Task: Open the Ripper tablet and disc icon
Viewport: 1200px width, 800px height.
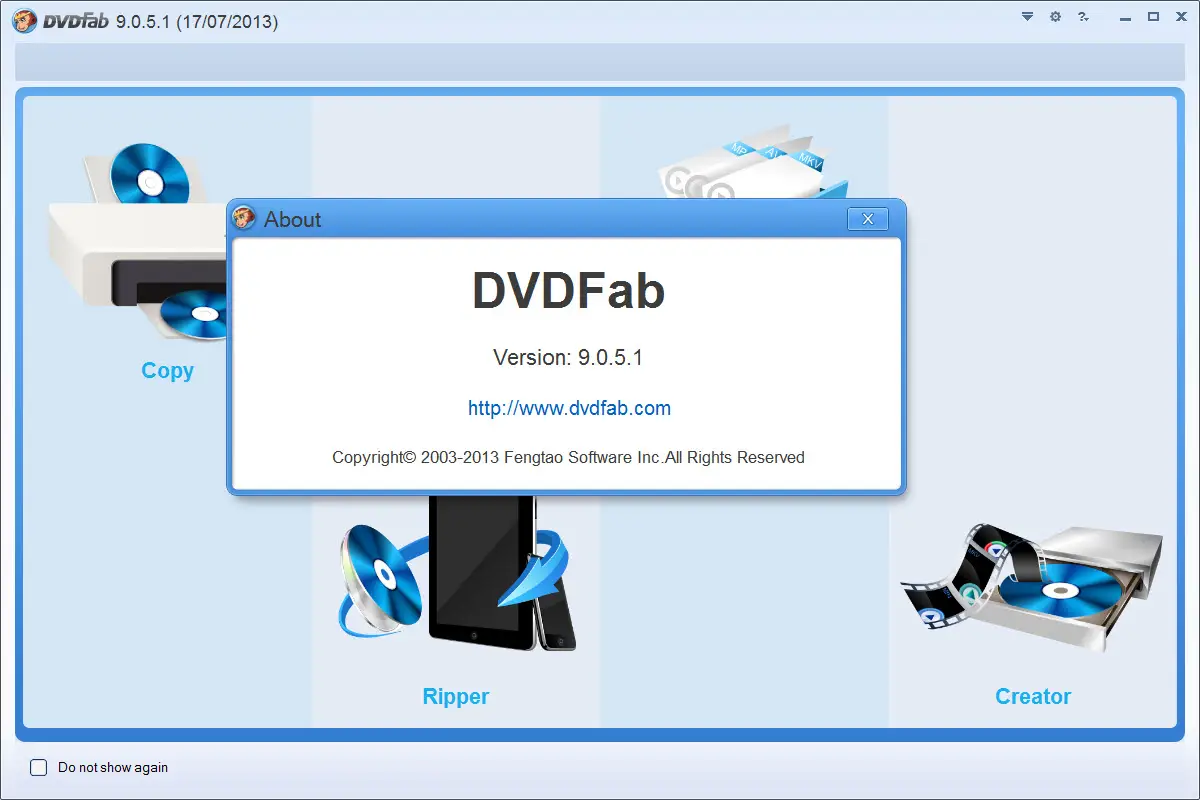Action: pos(457,573)
